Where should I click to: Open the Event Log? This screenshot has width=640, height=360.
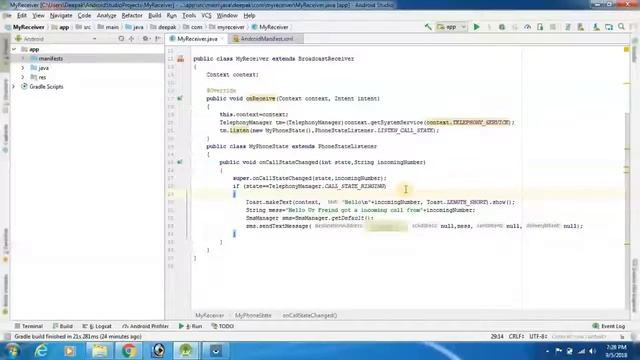pyautogui.click(x=609, y=326)
